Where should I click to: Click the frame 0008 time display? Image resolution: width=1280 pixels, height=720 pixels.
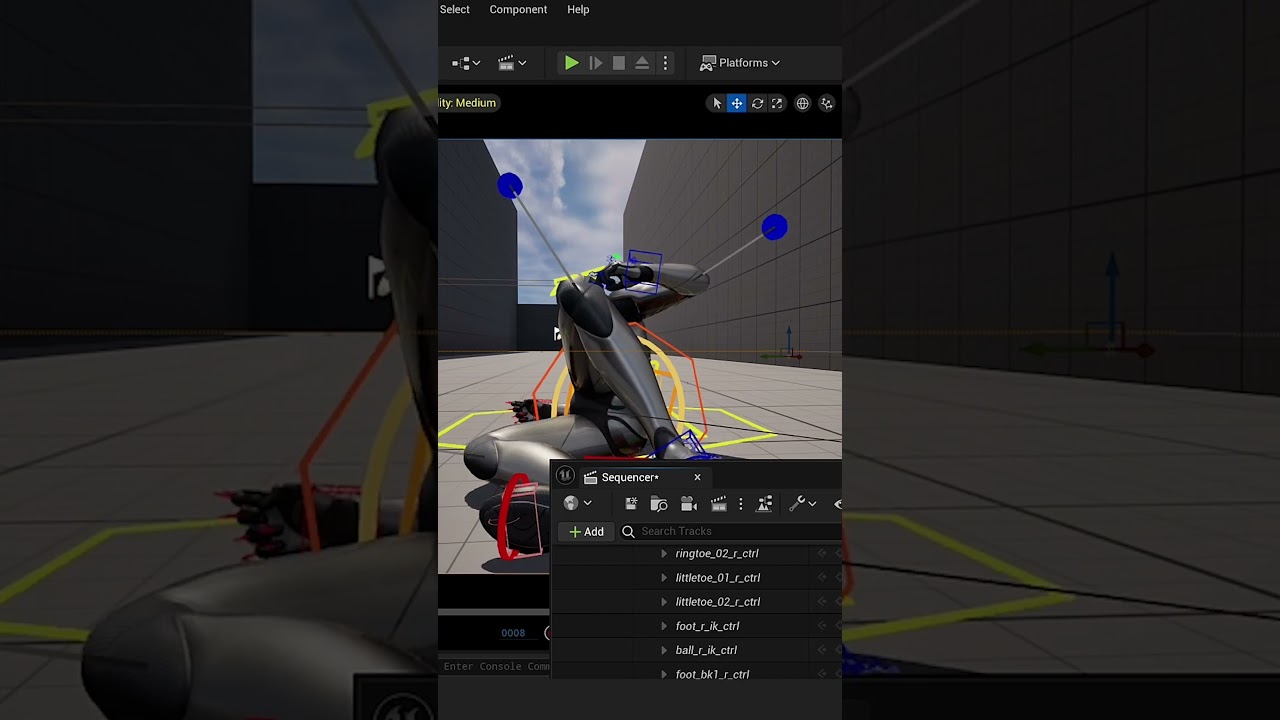pos(513,633)
